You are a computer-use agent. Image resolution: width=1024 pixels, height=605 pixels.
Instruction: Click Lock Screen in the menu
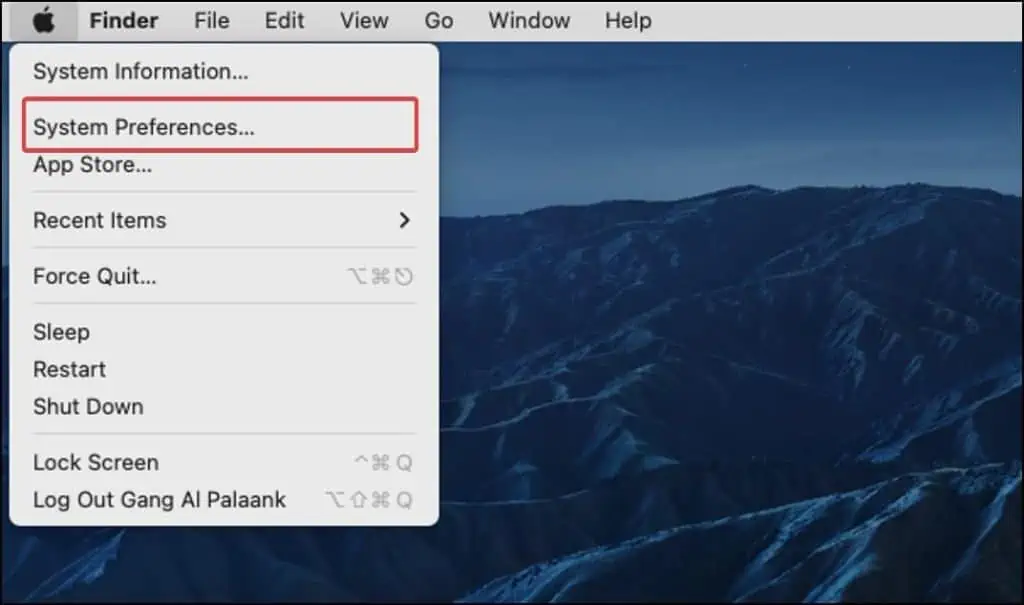tap(96, 462)
